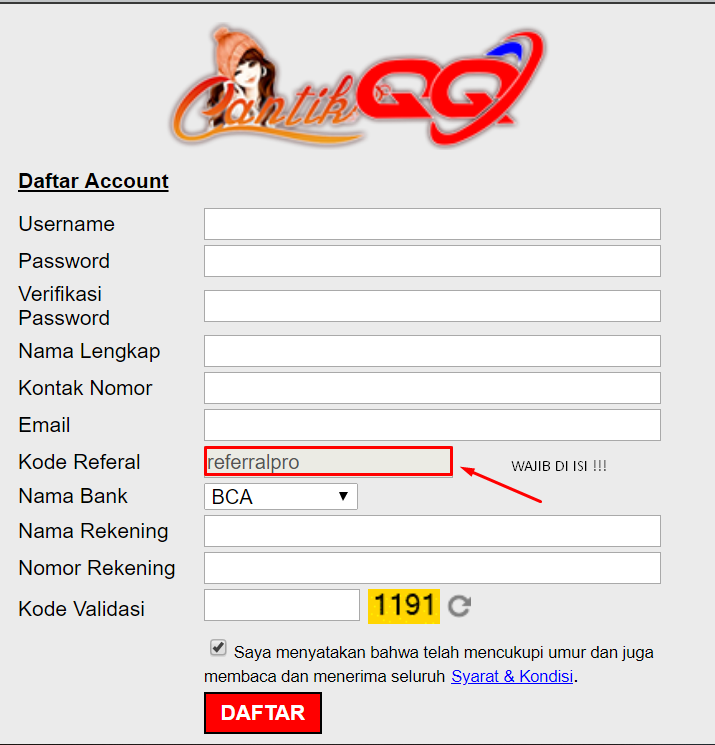Click the red arrow pointing to referral

(x=501, y=484)
